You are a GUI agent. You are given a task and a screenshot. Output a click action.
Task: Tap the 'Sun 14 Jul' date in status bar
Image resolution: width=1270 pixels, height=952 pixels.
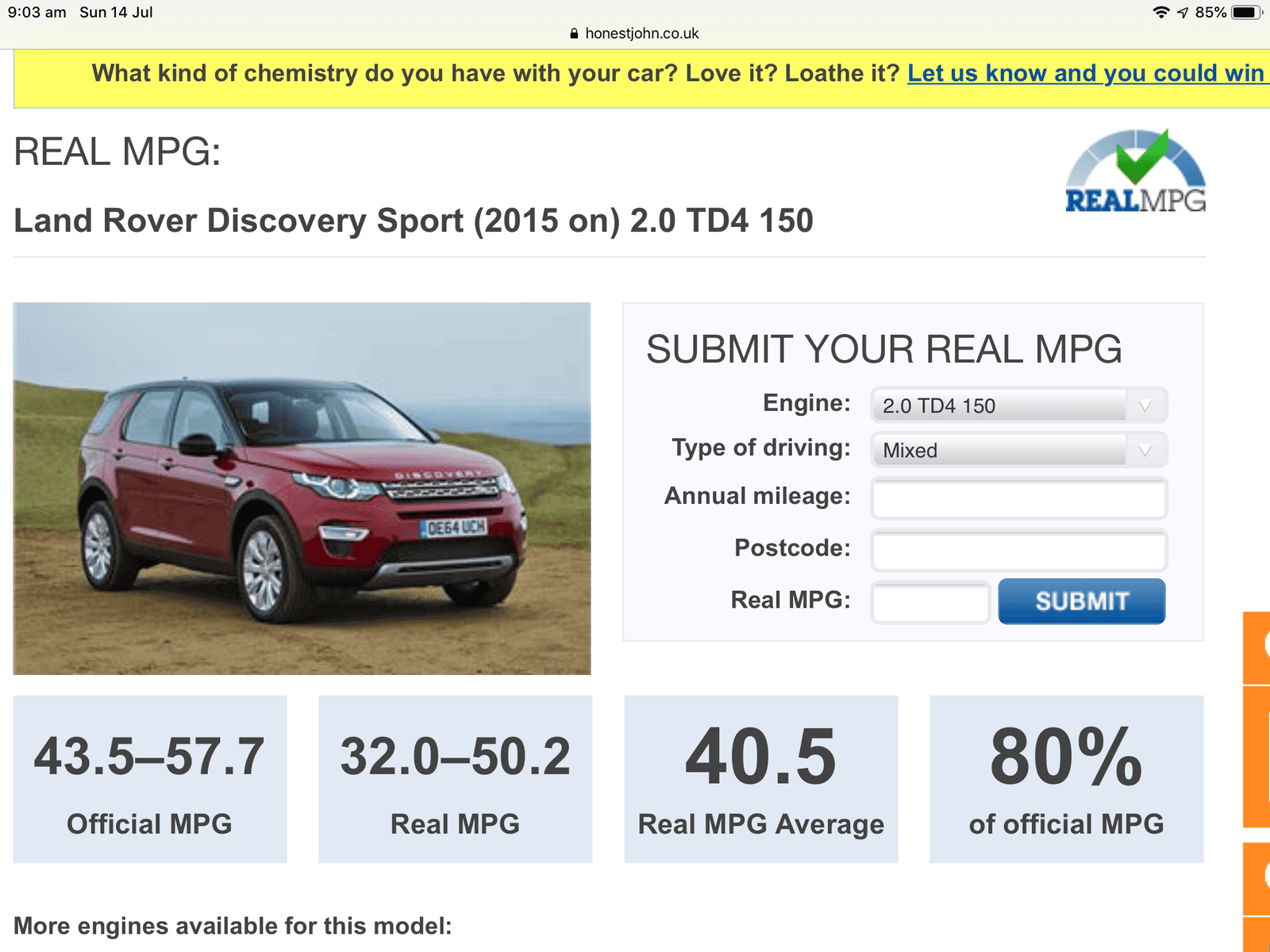pos(116,13)
